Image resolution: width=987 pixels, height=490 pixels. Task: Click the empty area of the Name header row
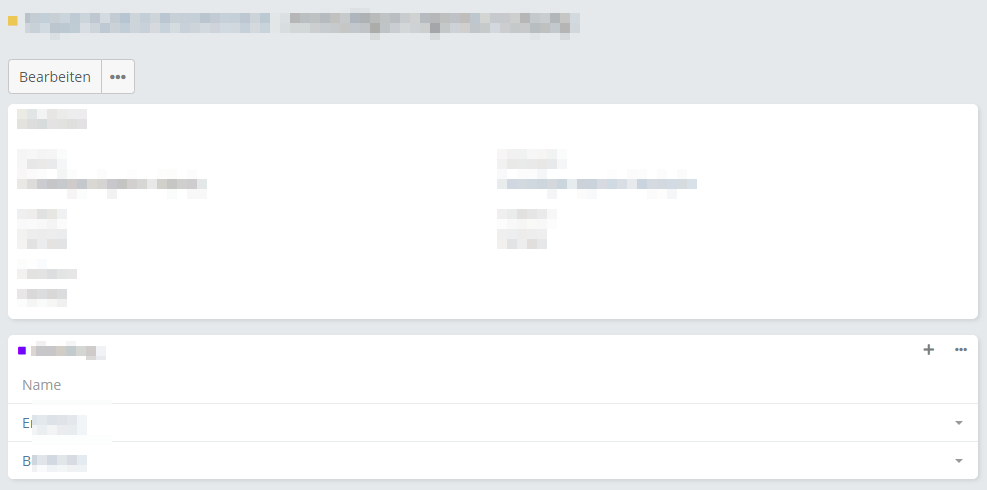(504, 385)
